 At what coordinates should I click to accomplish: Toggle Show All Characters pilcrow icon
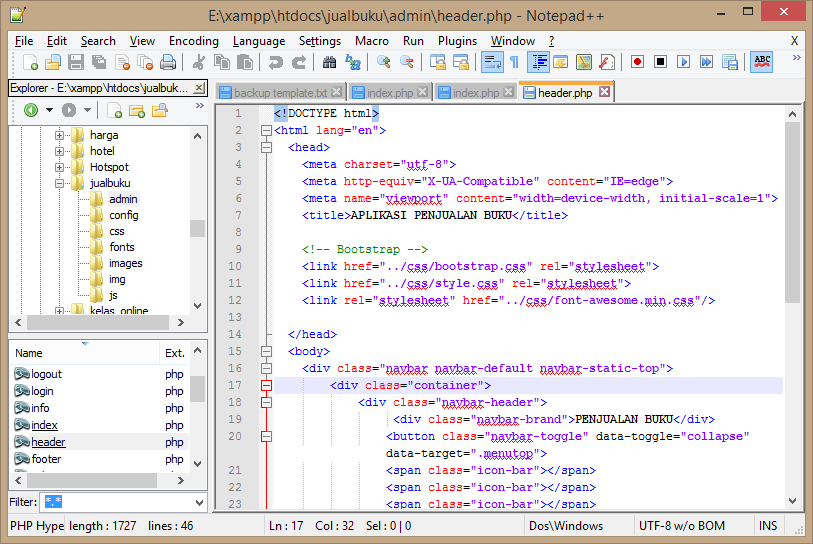coord(514,62)
